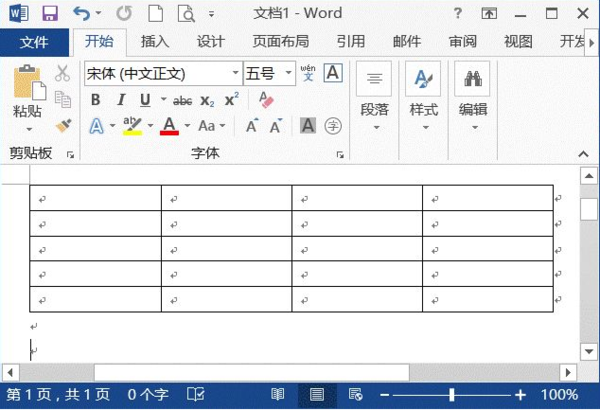Zoom out with minus button
Image resolution: width=600 pixels, height=410 pixels.
click(385, 395)
